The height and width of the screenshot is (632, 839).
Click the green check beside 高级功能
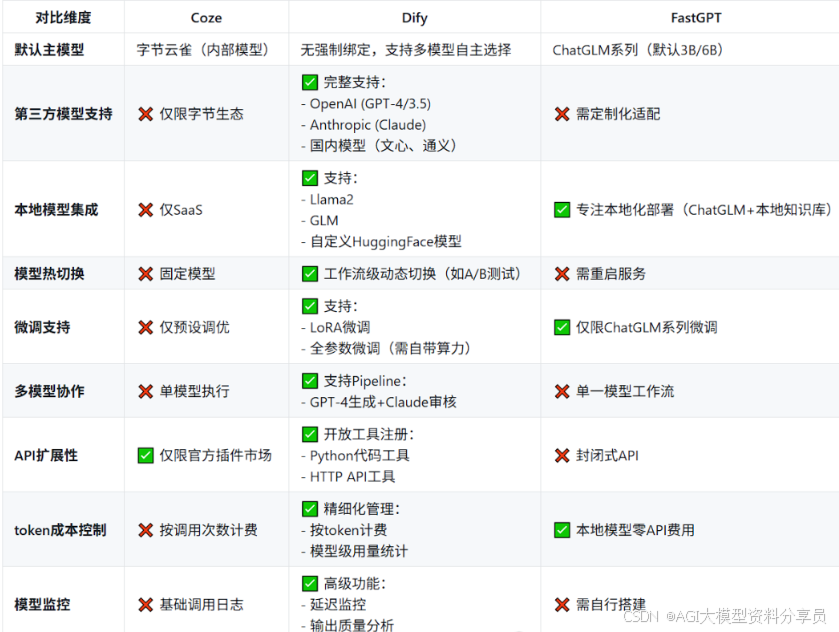click(x=310, y=583)
